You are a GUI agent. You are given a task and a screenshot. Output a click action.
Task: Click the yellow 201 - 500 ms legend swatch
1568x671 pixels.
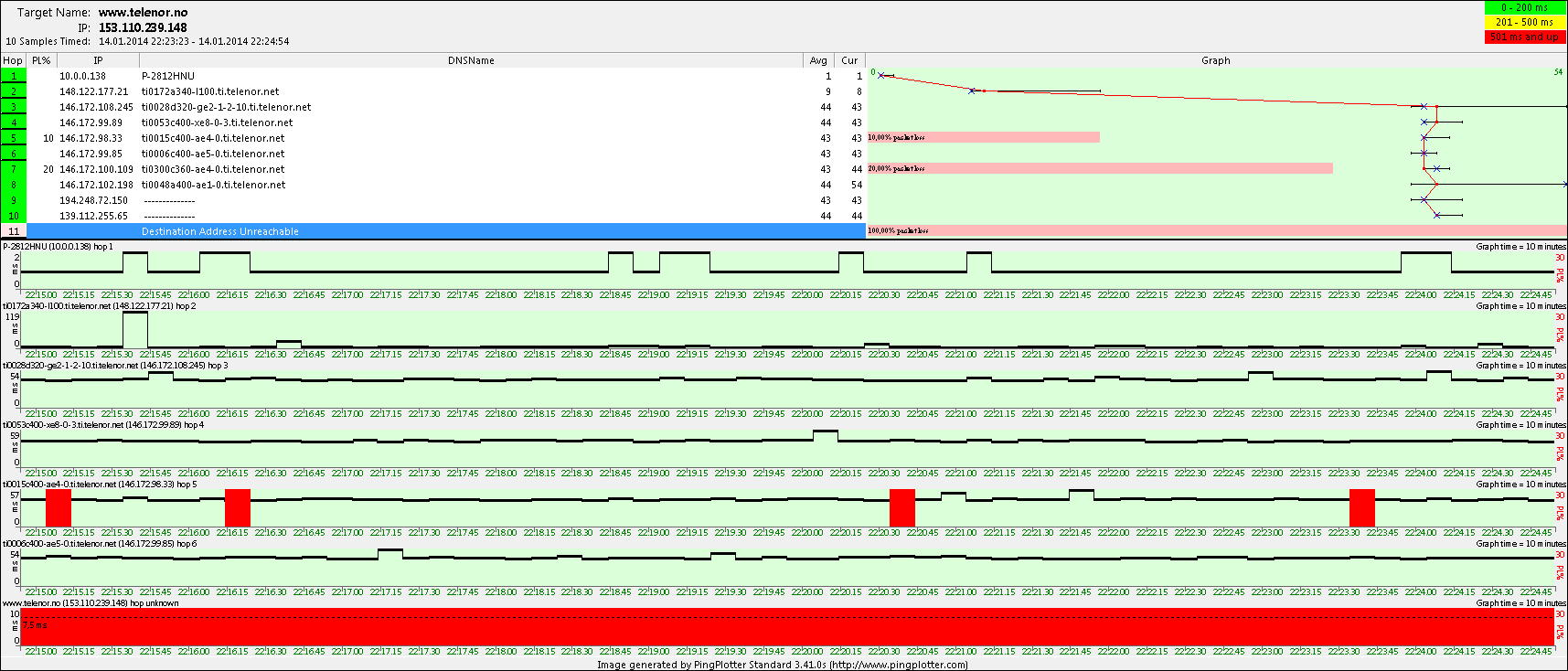coord(1525,22)
